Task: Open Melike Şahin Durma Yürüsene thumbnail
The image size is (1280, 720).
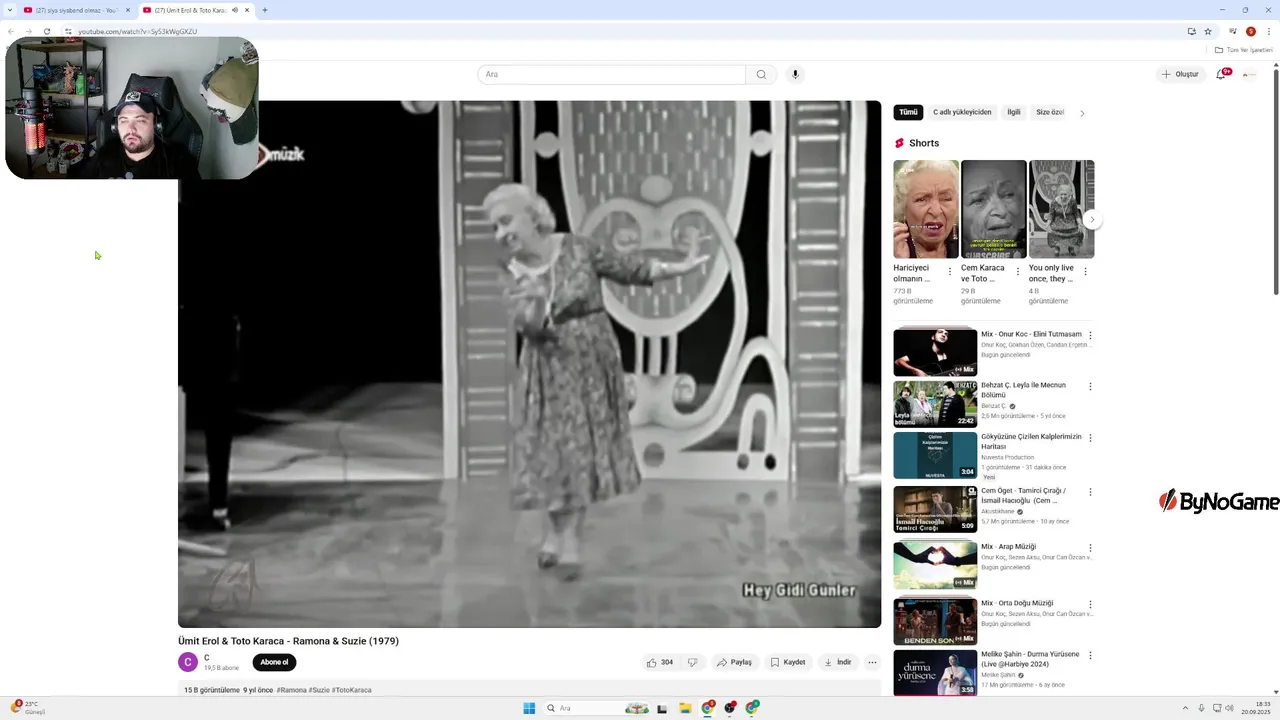Action: [935, 672]
